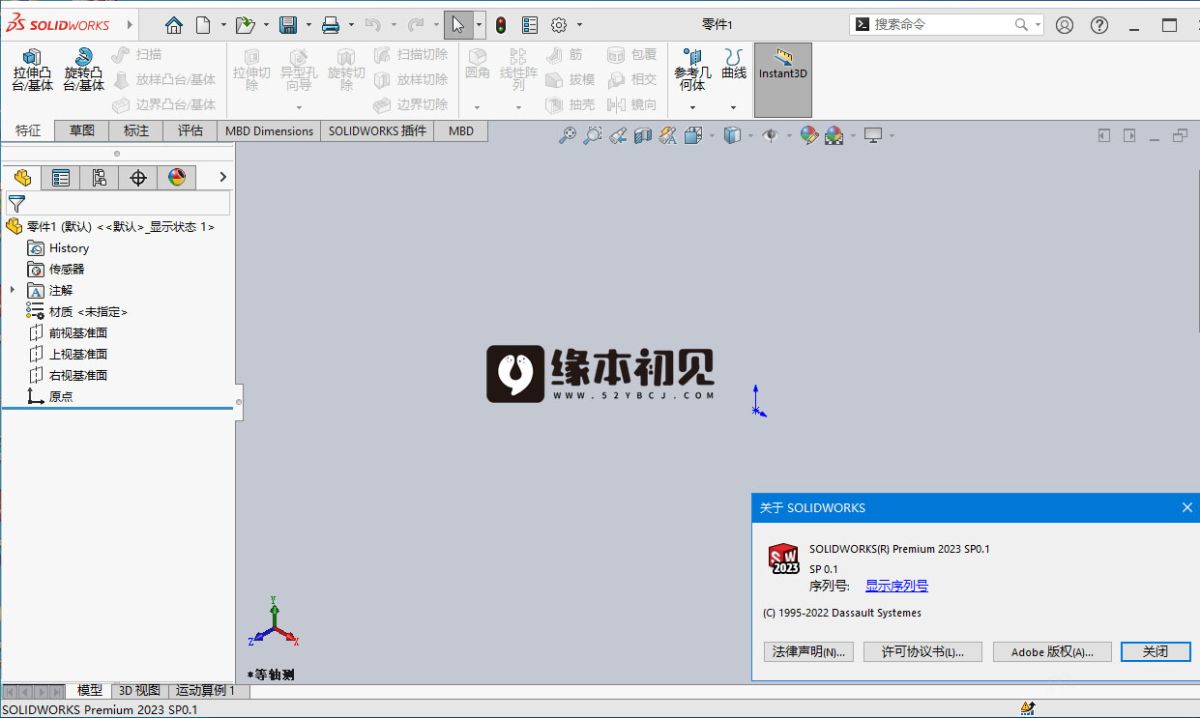Switch to the PropertyManager panel tab
The height and width of the screenshot is (718, 1200).
pos(61,178)
